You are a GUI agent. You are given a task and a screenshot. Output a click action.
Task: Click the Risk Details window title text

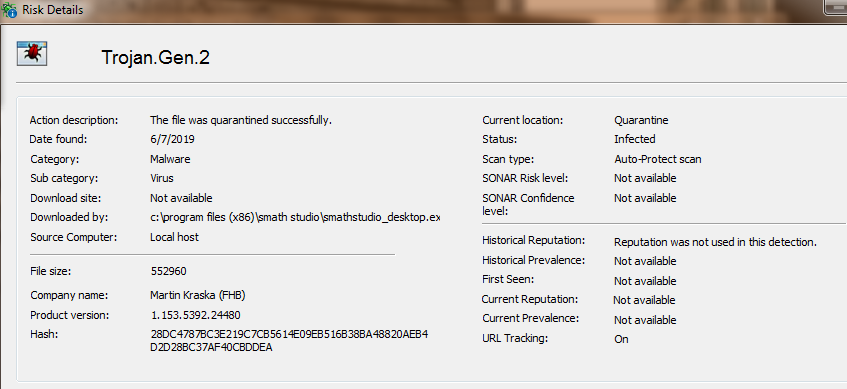coord(53,10)
